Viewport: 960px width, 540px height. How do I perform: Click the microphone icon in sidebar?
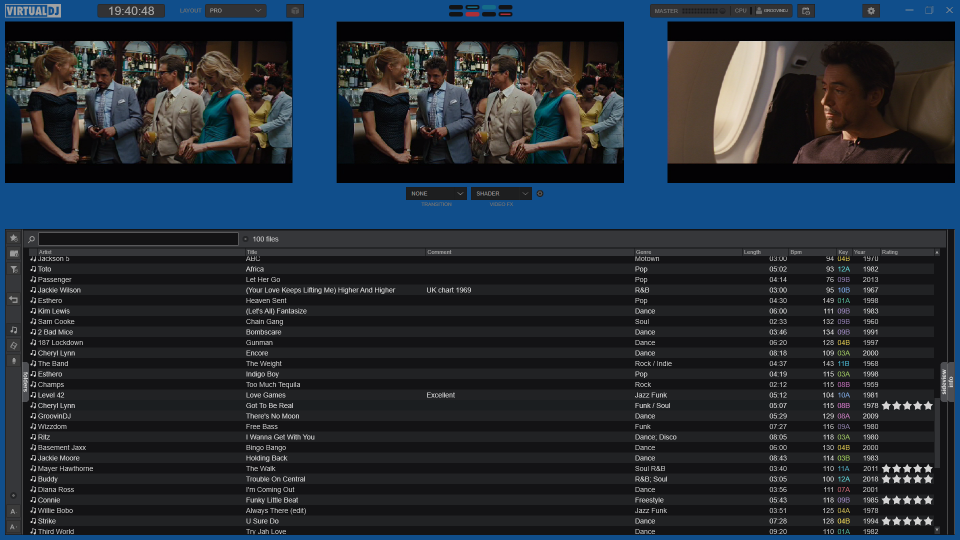point(13,361)
